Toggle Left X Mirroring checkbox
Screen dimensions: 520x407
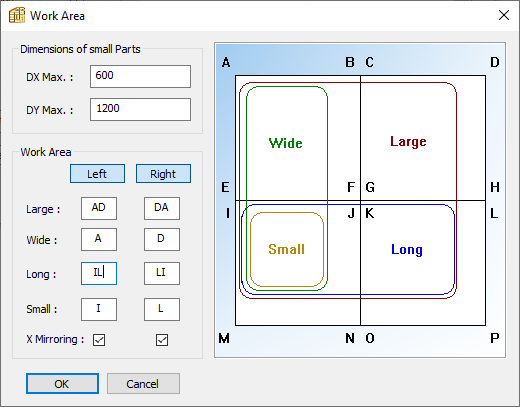click(99, 340)
